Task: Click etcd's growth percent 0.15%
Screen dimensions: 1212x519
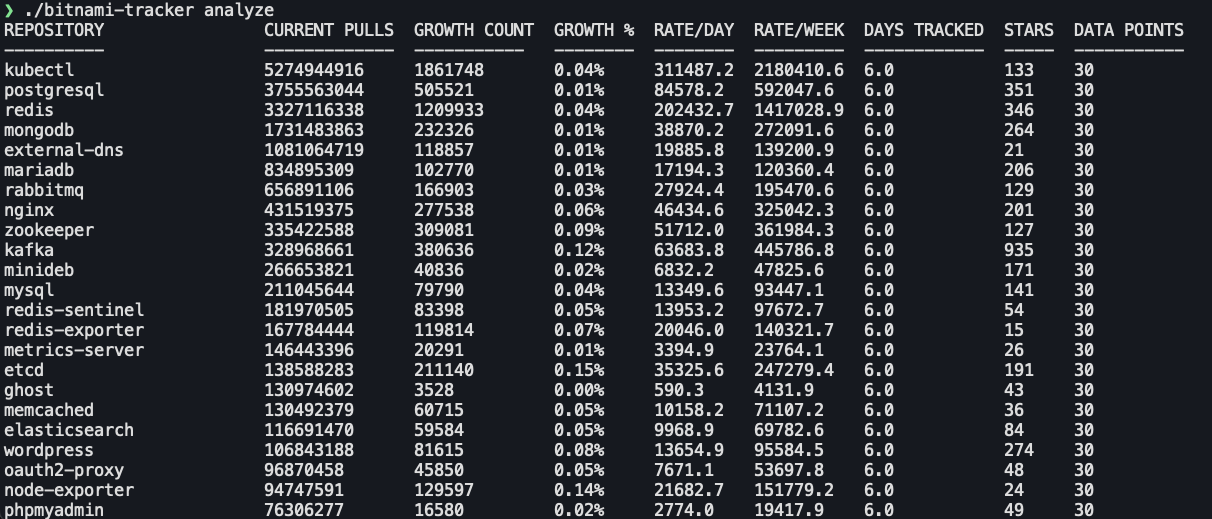Action: tap(579, 370)
